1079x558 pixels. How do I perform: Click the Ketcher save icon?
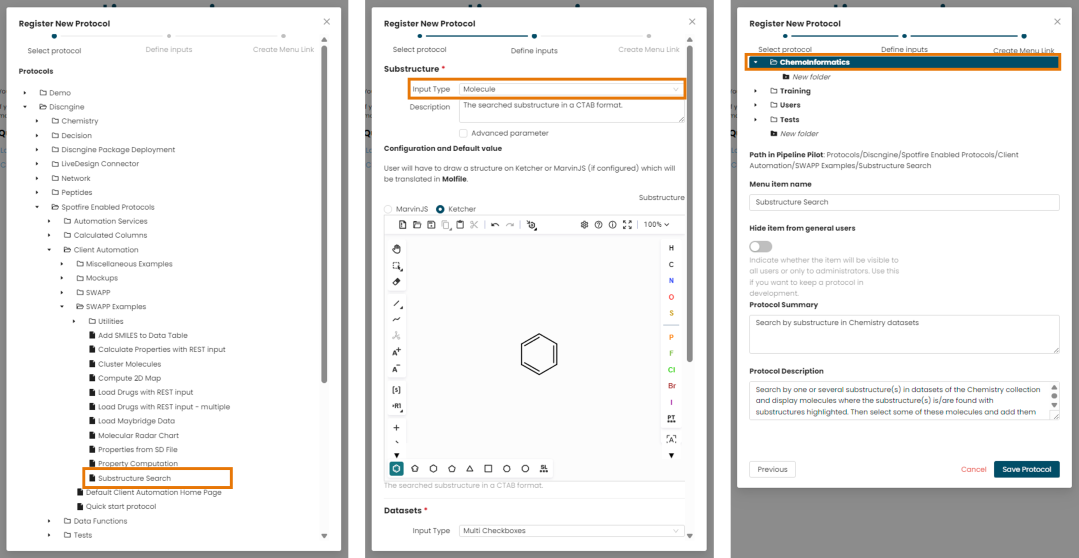(431, 224)
